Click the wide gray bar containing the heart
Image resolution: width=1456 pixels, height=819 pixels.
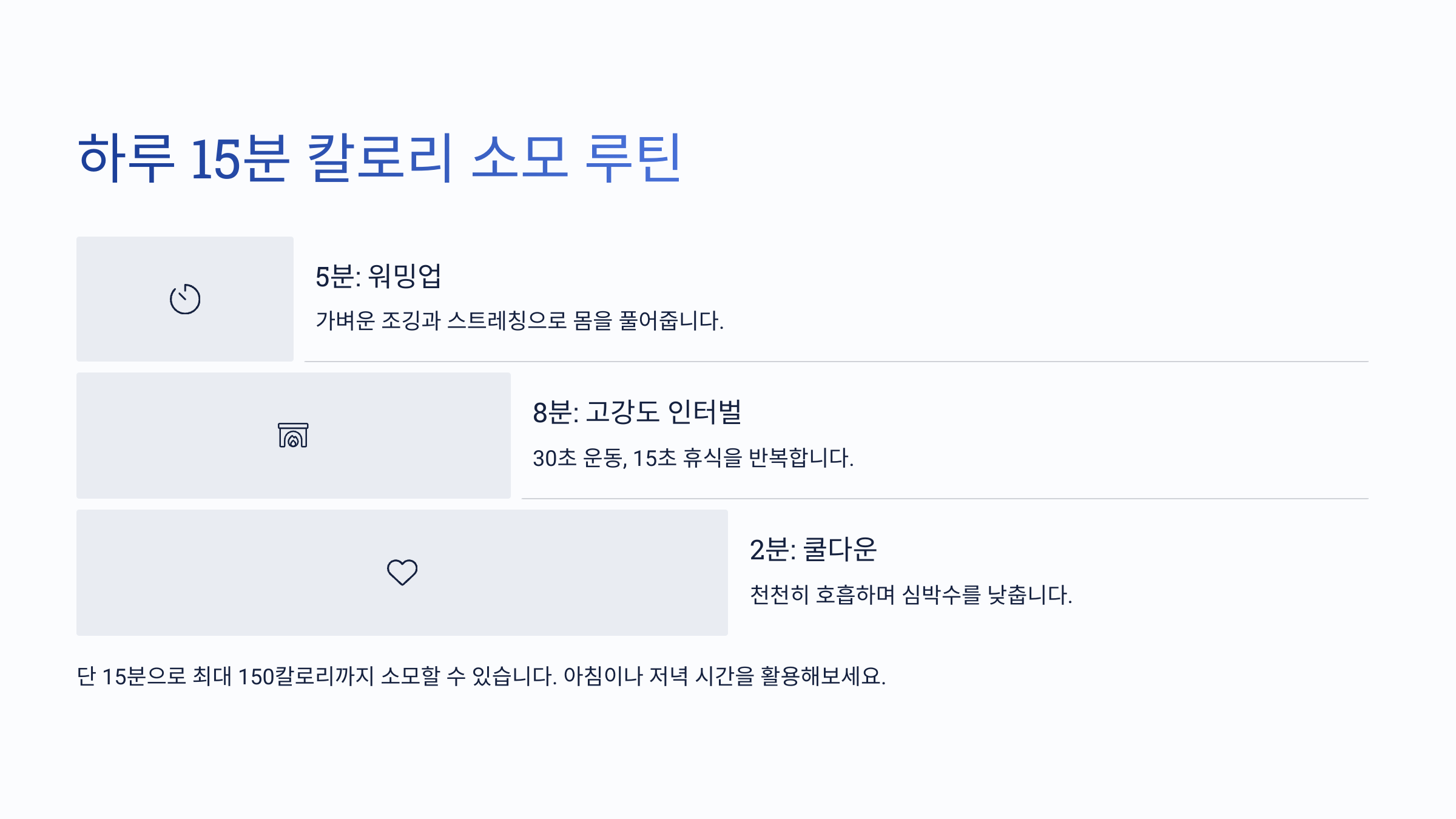402,573
